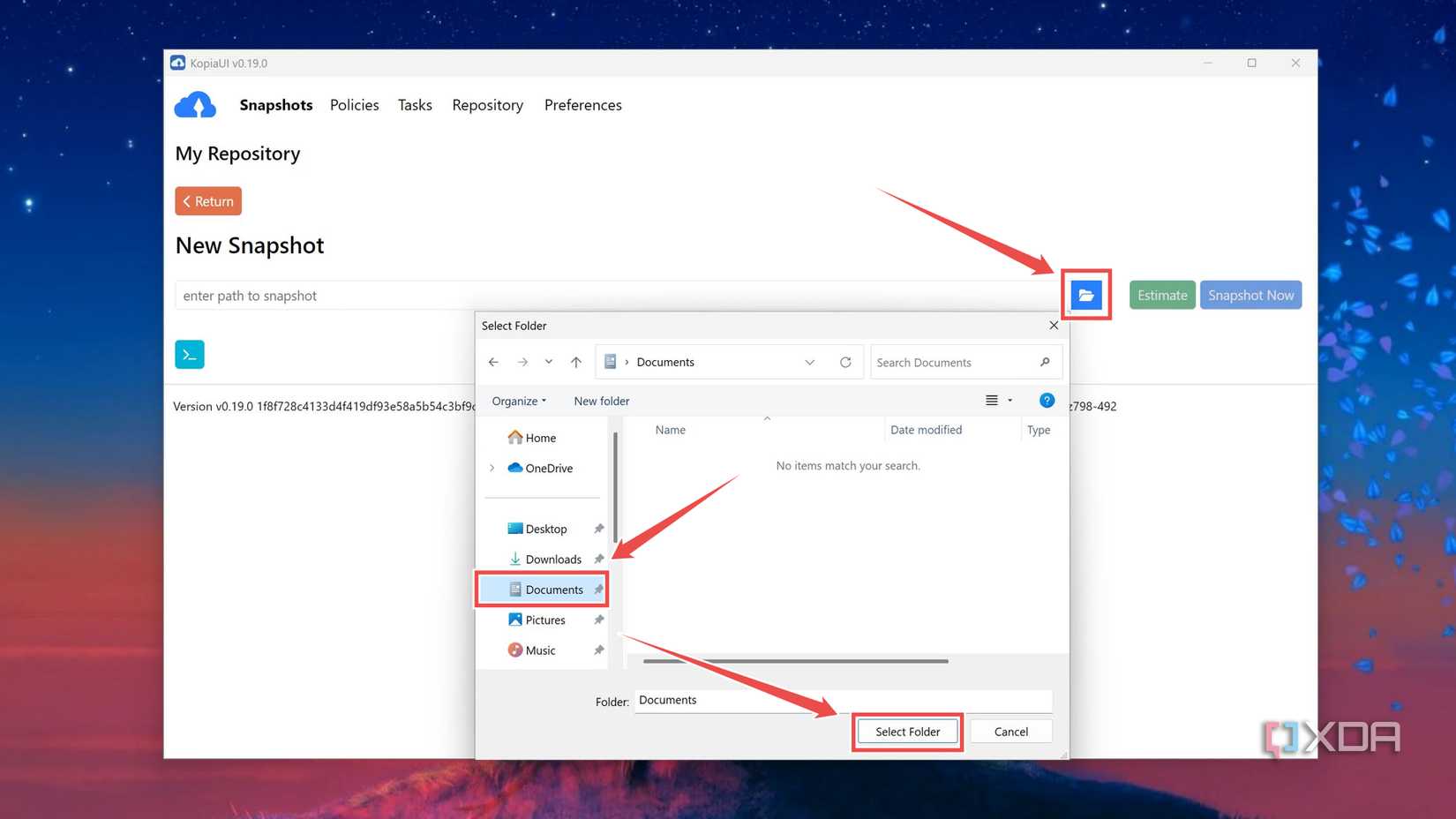Click the search magnifier icon
1456x819 pixels.
pyautogui.click(x=1045, y=362)
